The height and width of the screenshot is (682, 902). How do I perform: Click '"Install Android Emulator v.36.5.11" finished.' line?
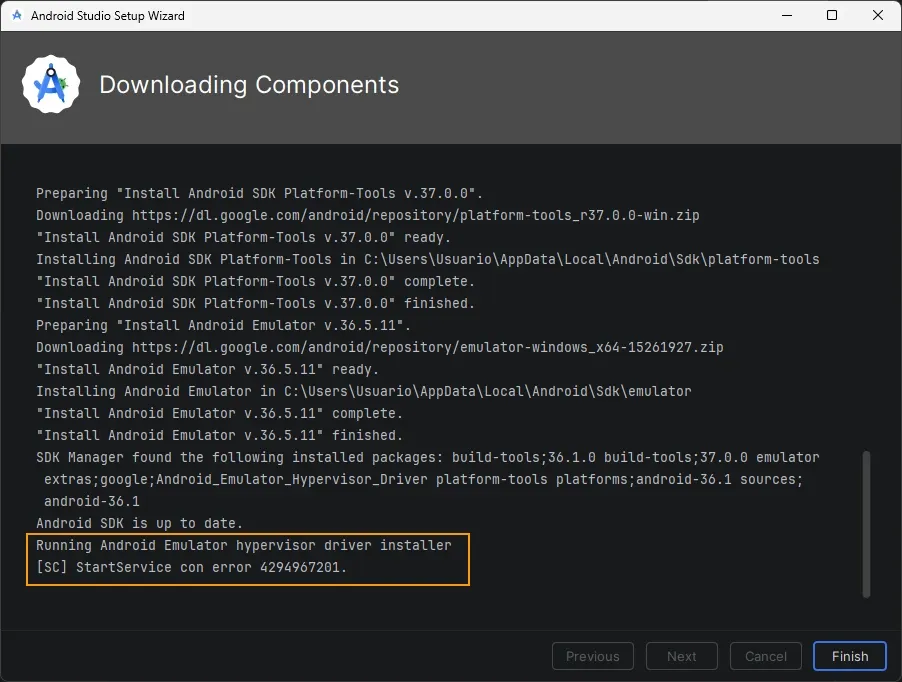[x=219, y=435]
